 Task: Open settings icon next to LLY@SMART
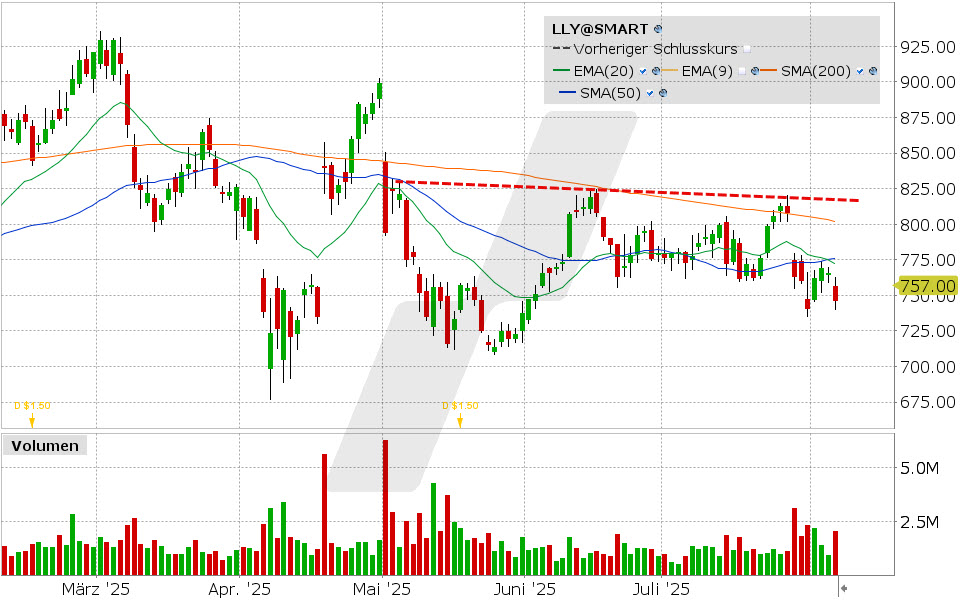point(658,29)
